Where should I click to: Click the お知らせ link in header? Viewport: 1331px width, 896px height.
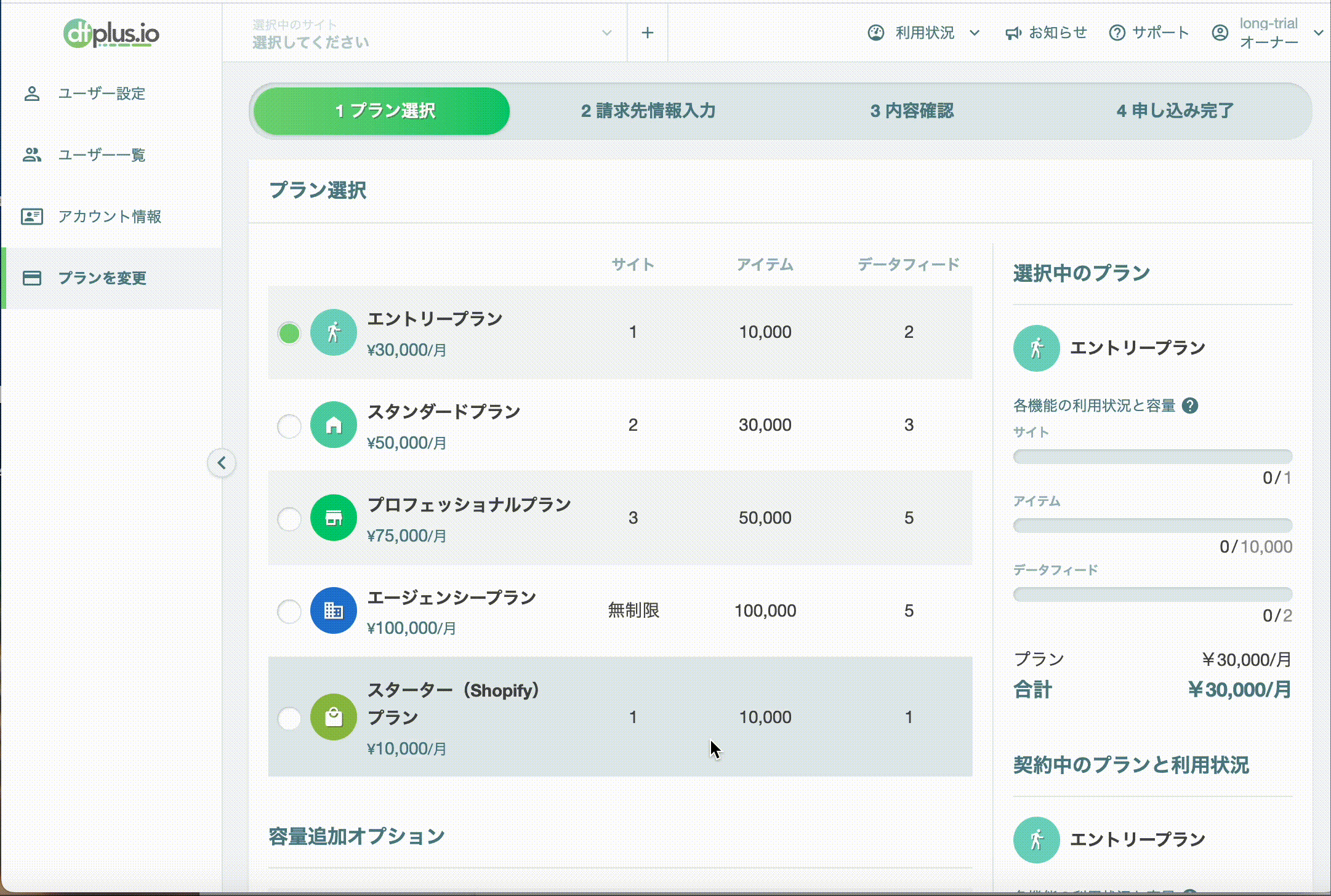1058,33
